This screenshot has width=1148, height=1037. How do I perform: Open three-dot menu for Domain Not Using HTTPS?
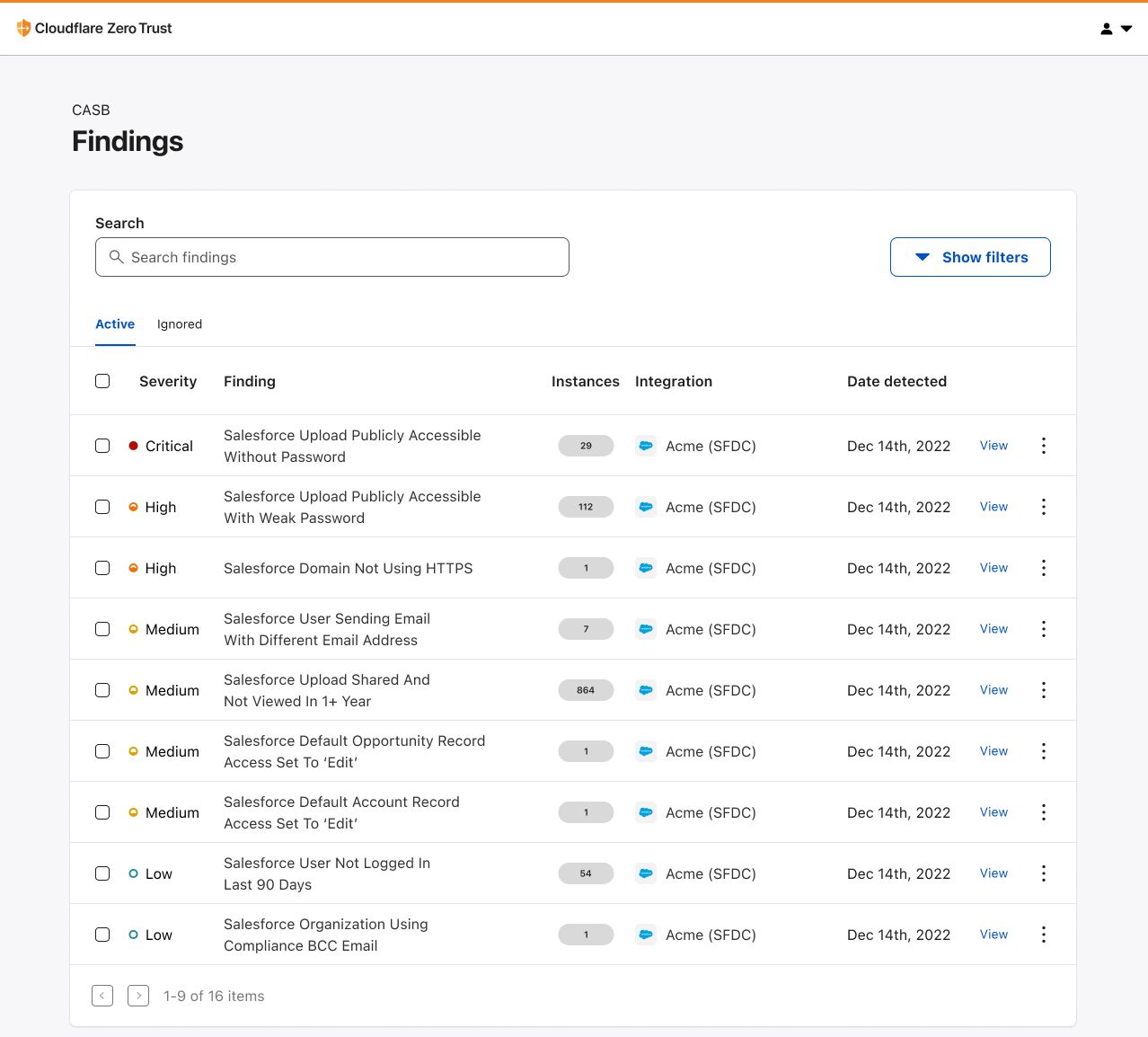[x=1044, y=568]
